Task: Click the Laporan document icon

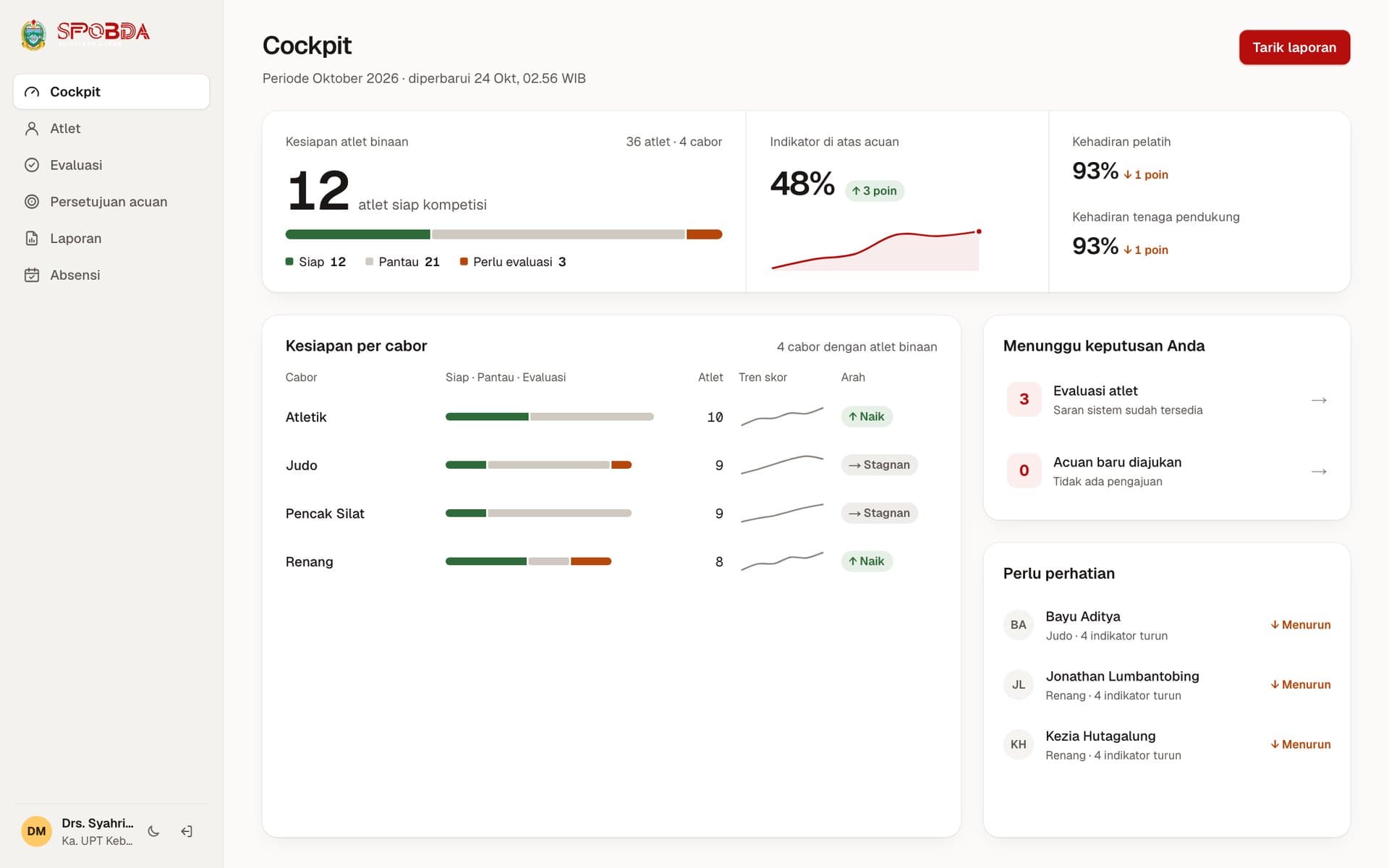Action: click(x=32, y=238)
